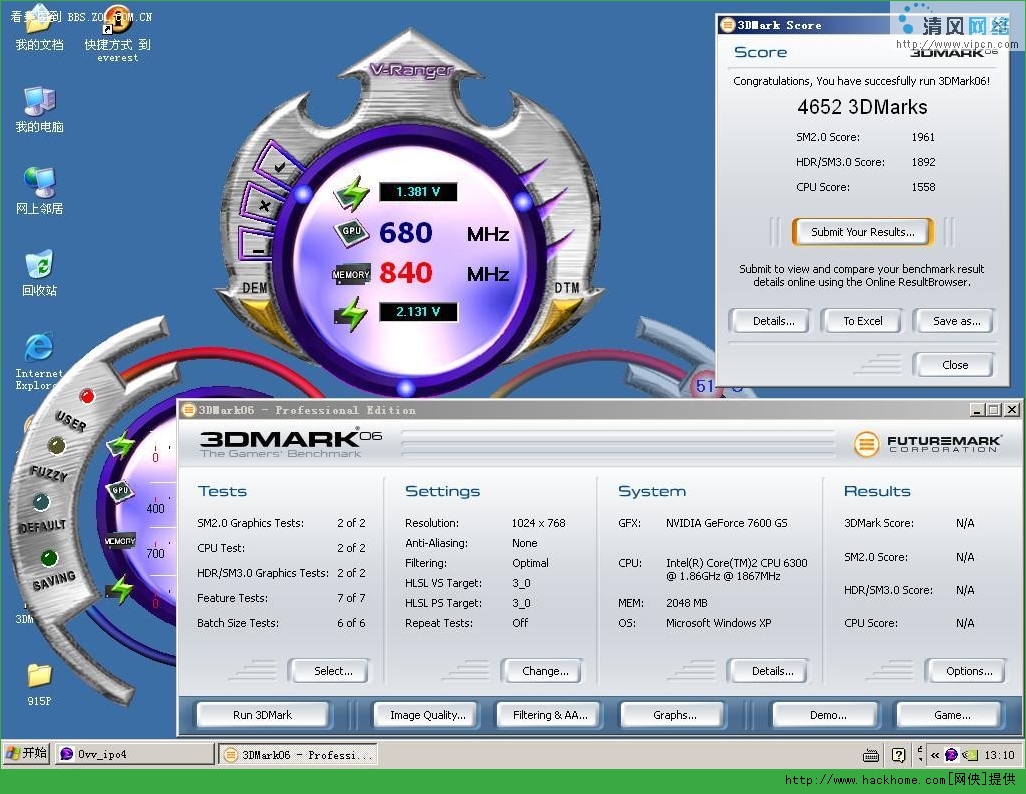The image size is (1026, 794).
Task: Click the X cancel tab on V-Ranger
Action: [x=263, y=206]
